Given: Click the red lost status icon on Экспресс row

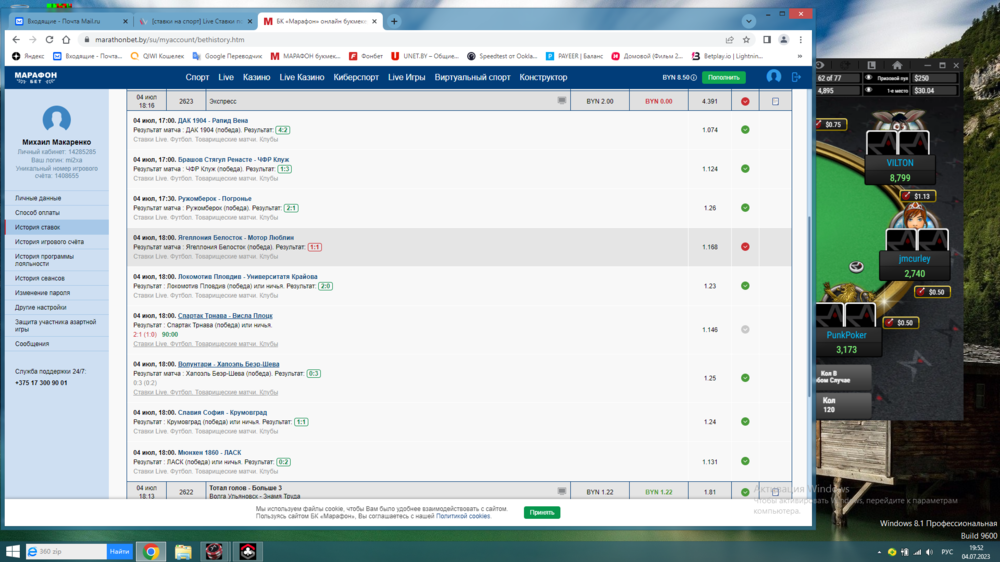Looking at the screenshot, I should pyautogui.click(x=745, y=102).
